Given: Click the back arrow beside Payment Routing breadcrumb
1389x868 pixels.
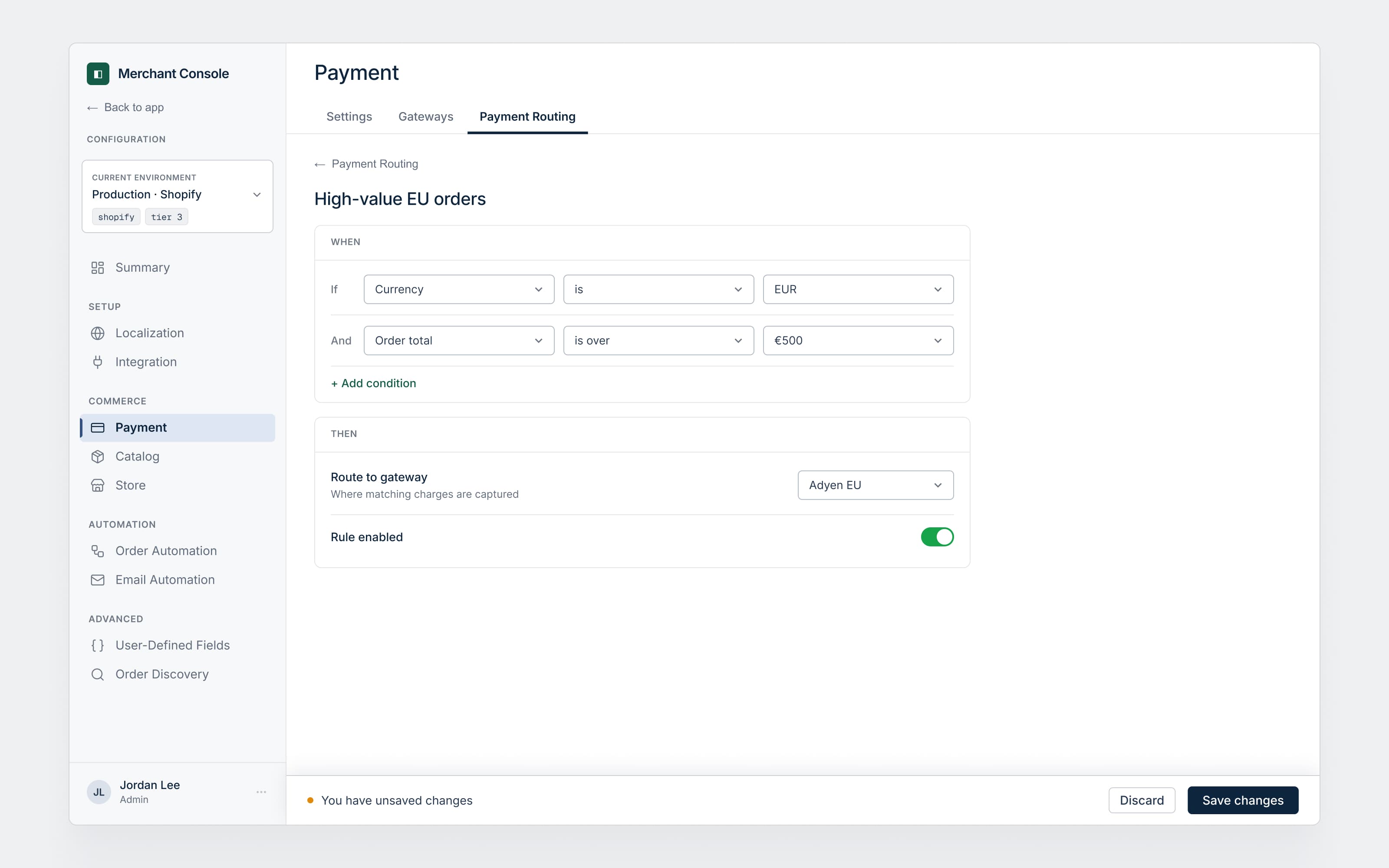Looking at the screenshot, I should pyautogui.click(x=320, y=165).
